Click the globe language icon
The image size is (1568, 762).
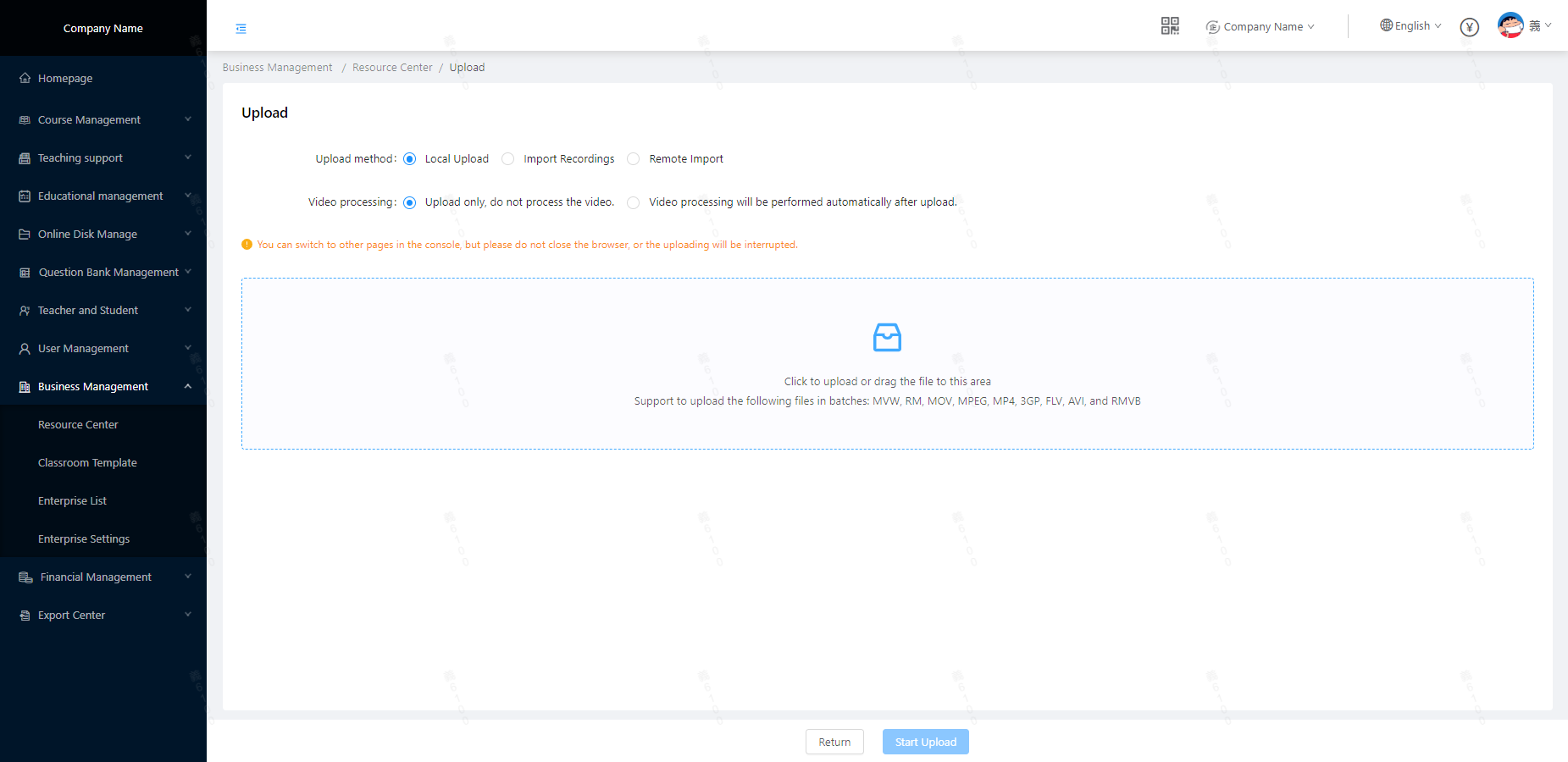point(1386,25)
